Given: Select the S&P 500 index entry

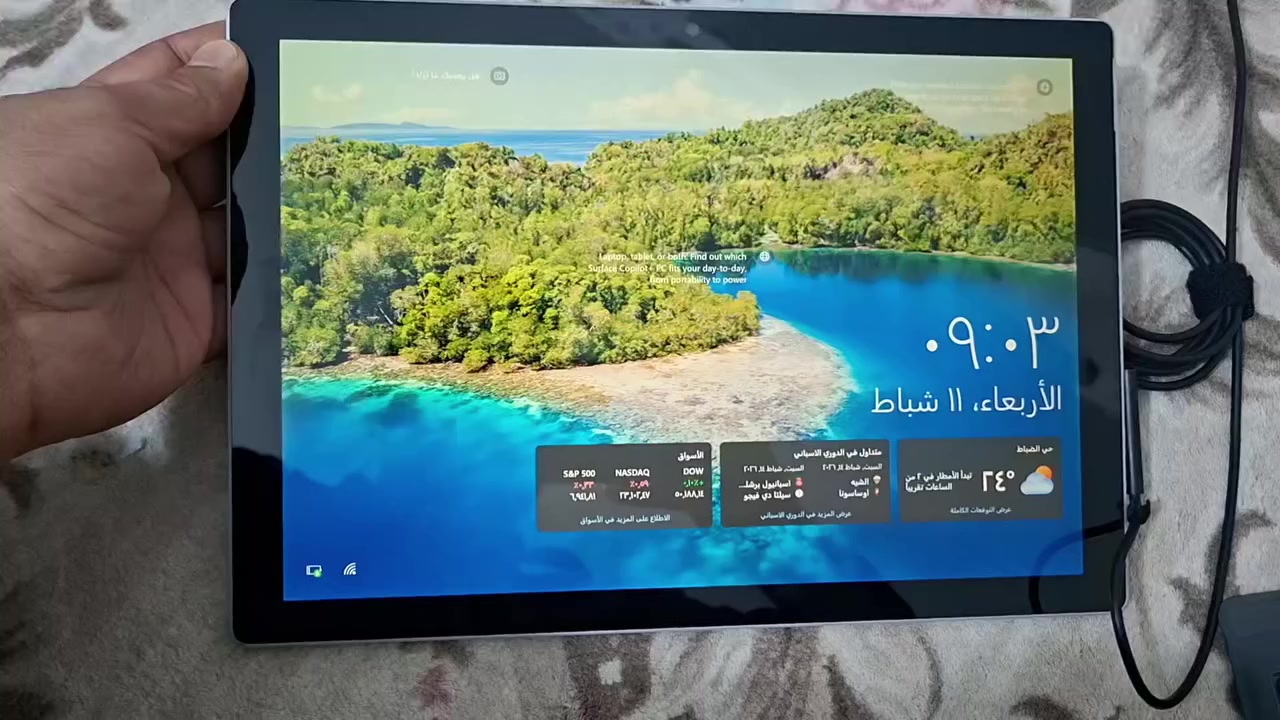Looking at the screenshot, I should coord(579,484).
